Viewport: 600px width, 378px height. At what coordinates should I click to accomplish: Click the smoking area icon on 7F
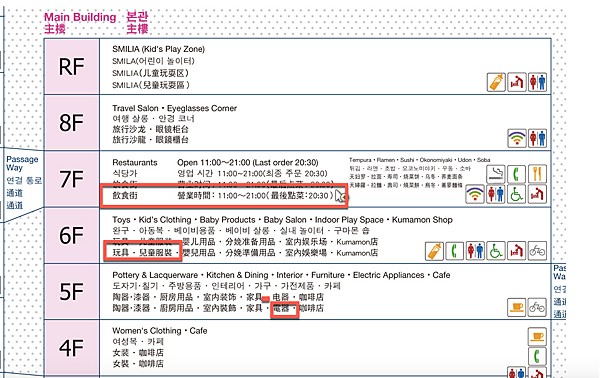point(496,174)
